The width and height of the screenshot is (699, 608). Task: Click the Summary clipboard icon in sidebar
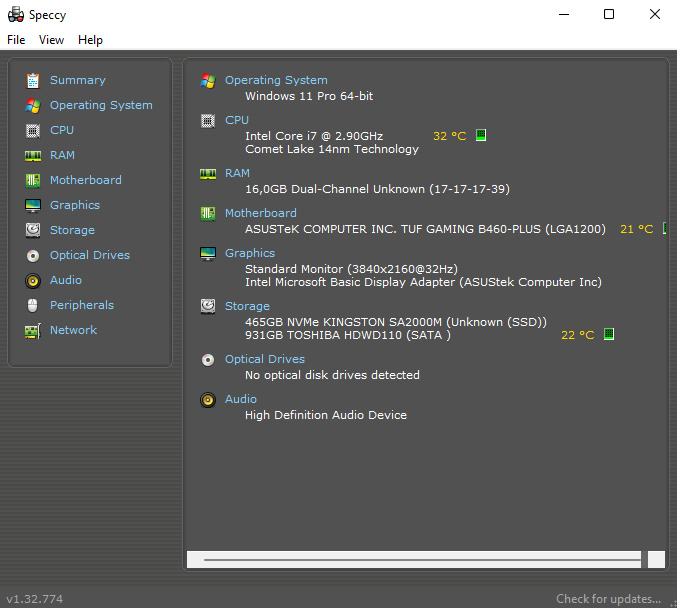click(x=33, y=80)
